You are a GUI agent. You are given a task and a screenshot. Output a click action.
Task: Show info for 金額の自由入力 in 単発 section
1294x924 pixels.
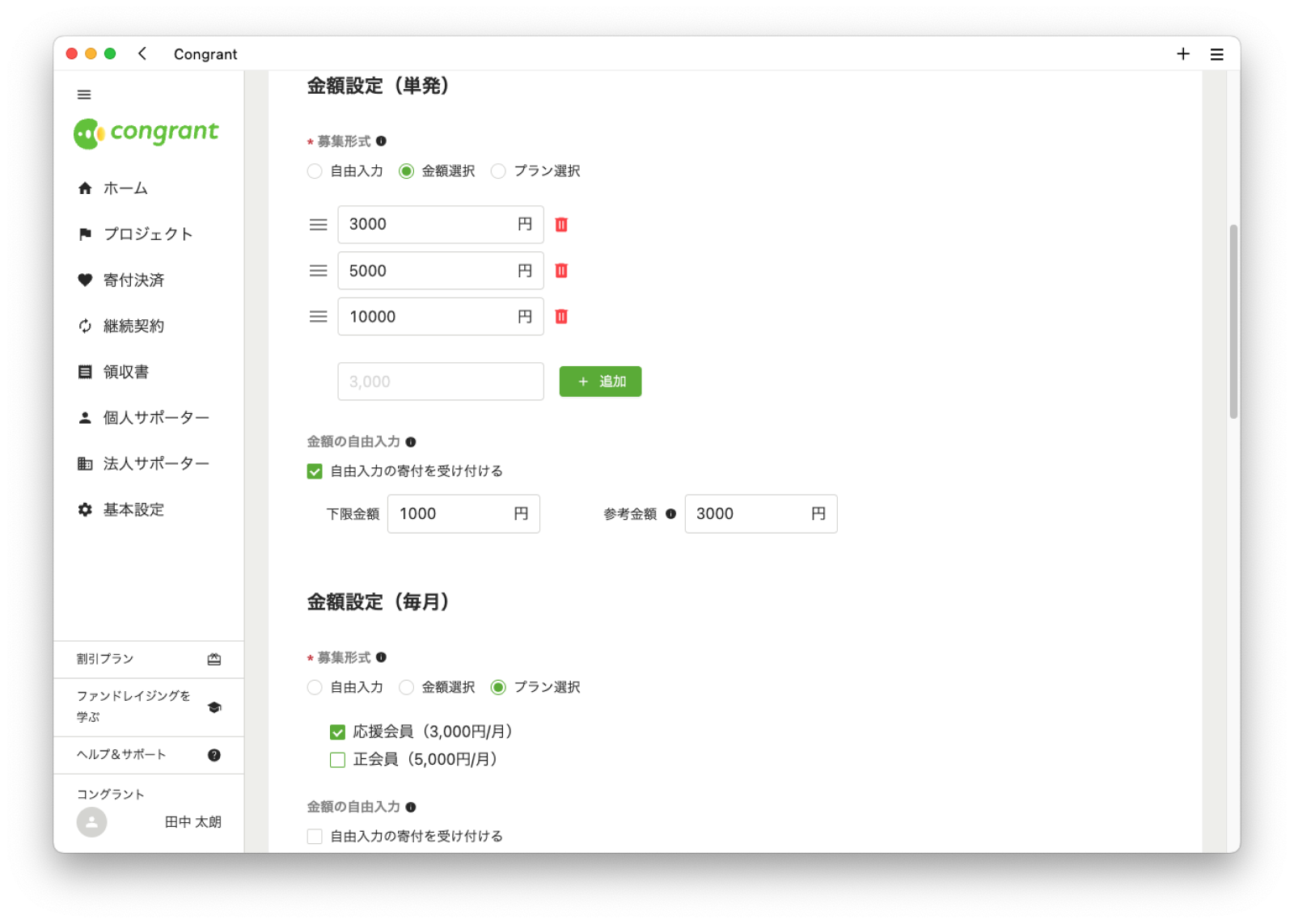411,442
